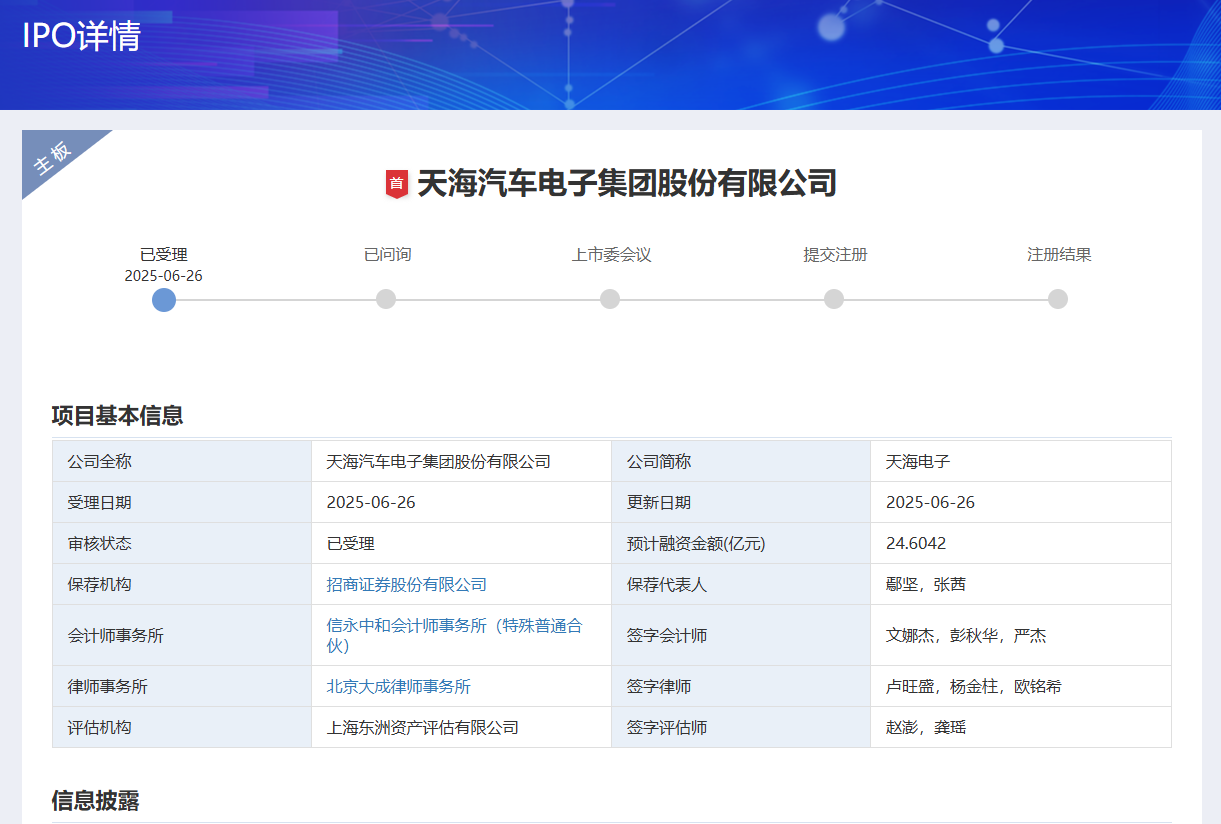Click the 上海东洲资产评估有限公司 cell
Image resolution: width=1221 pixels, height=824 pixels.
422,728
